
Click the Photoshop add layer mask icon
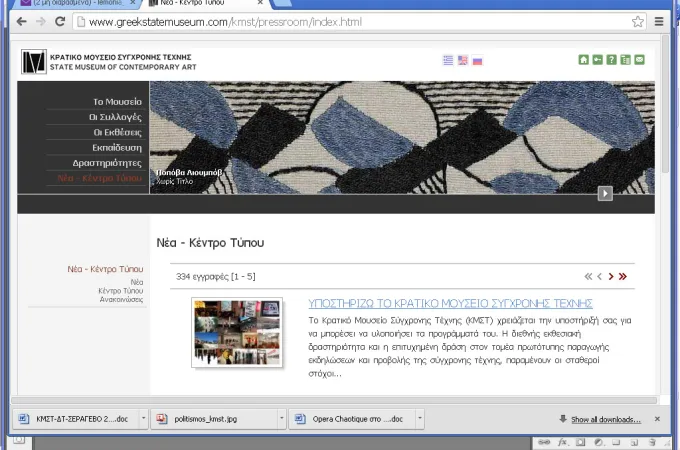coord(581,442)
